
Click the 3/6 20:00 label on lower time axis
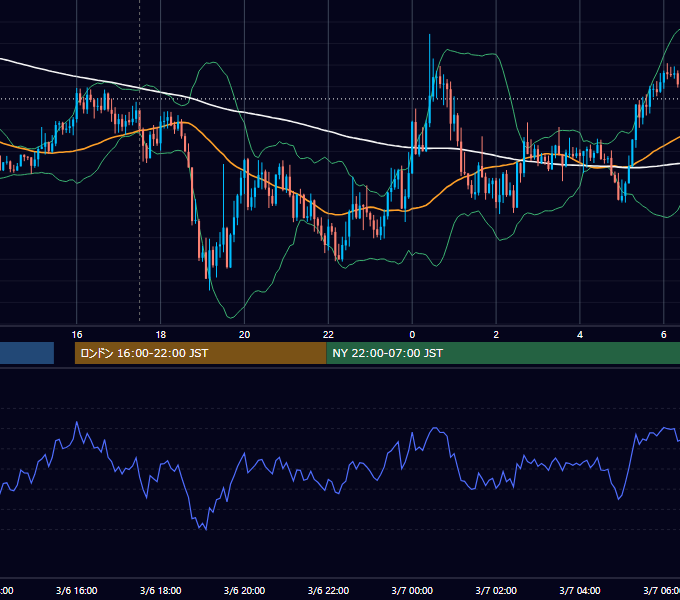coord(245,590)
